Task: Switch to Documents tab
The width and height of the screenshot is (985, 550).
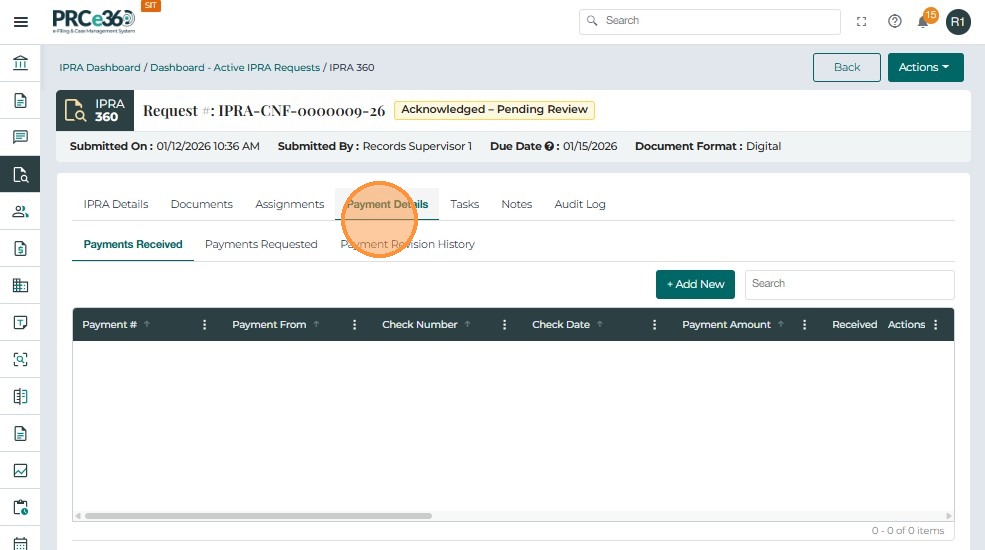Action: (x=202, y=204)
